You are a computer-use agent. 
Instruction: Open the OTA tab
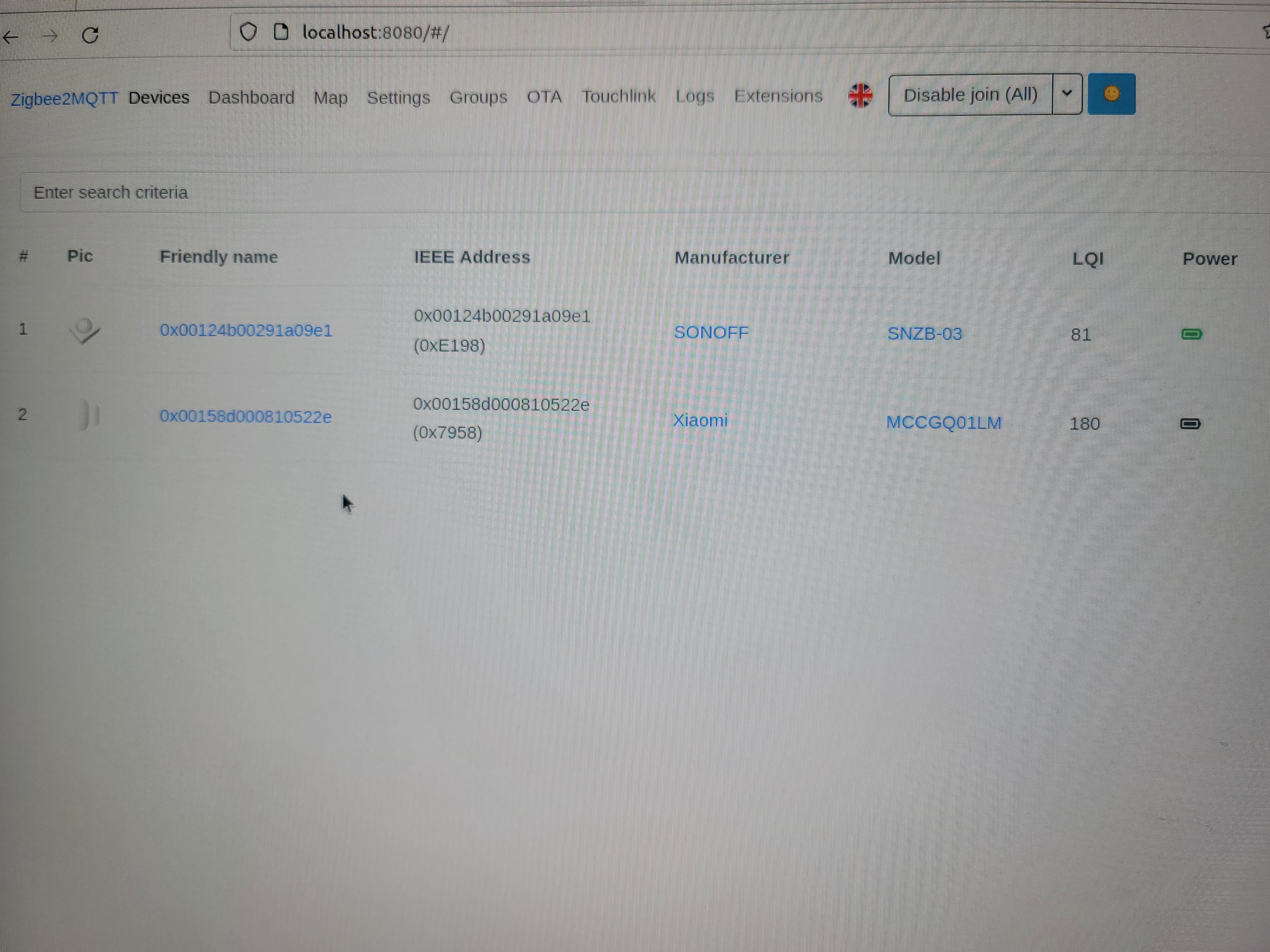544,96
